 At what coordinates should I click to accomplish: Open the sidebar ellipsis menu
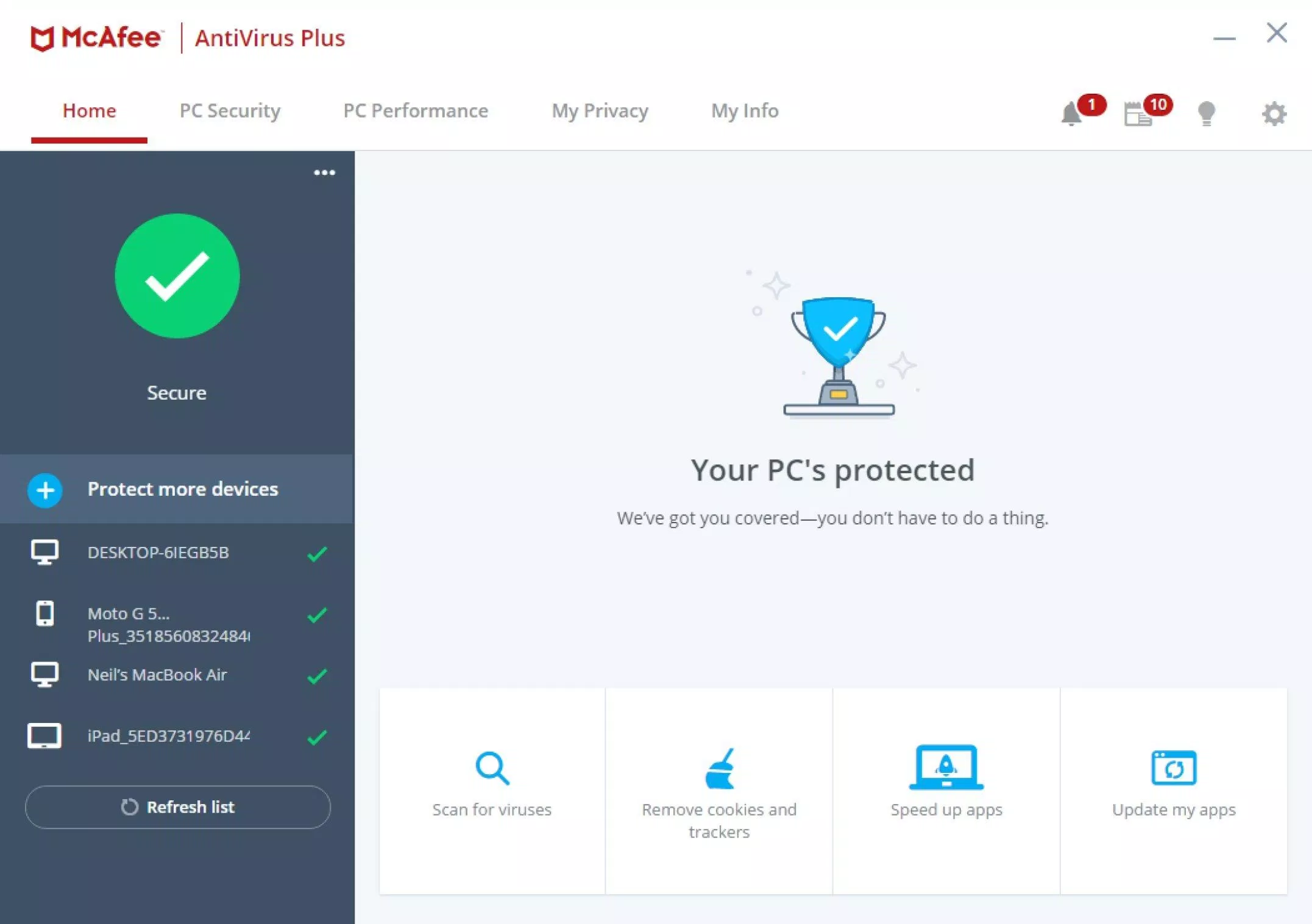coord(325,172)
